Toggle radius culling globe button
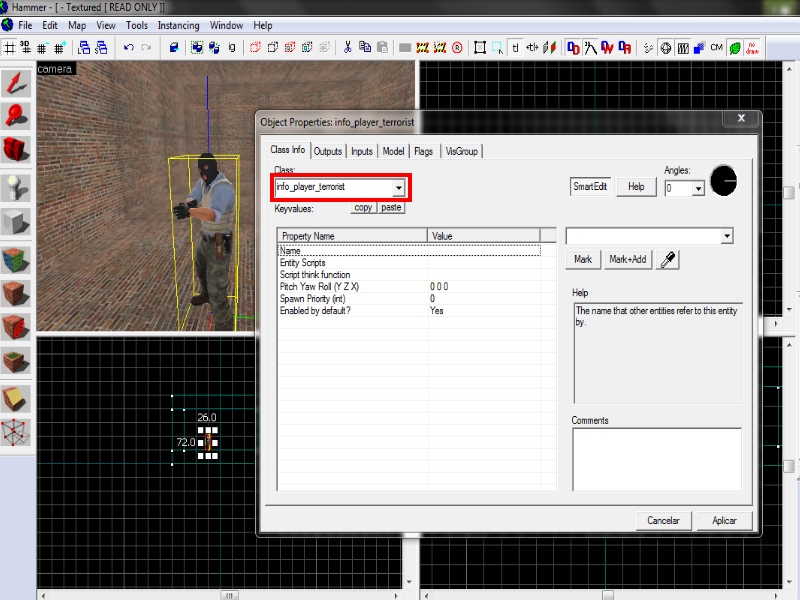800x600 pixels. [665, 48]
